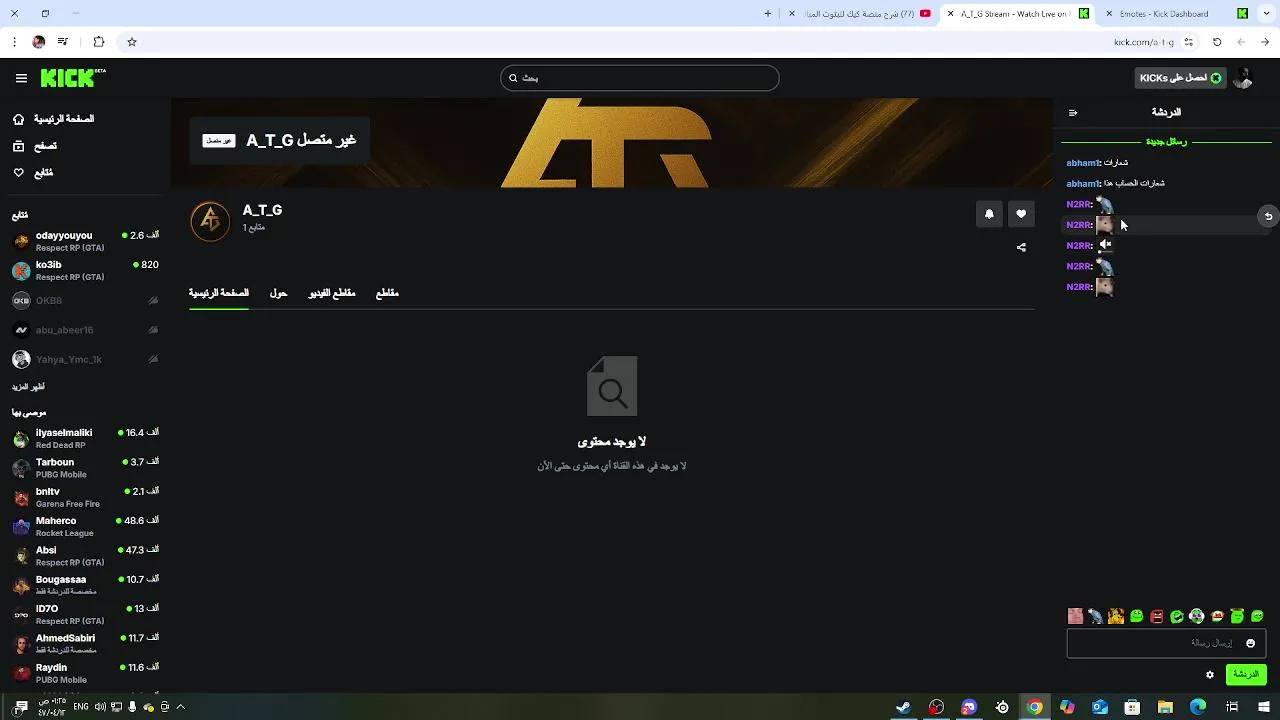This screenshot has width=1280, height=720.
Task: Click the green Chat send button
Action: pyautogui.click(x=1246, y=675)
